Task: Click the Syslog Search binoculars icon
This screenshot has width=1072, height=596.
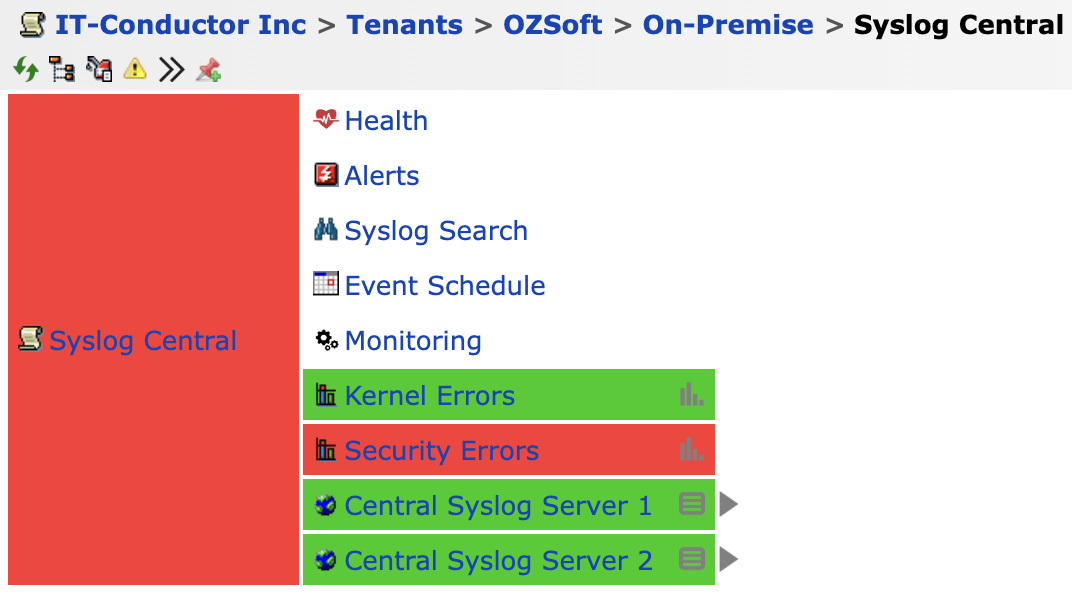Action: point(326,229)
